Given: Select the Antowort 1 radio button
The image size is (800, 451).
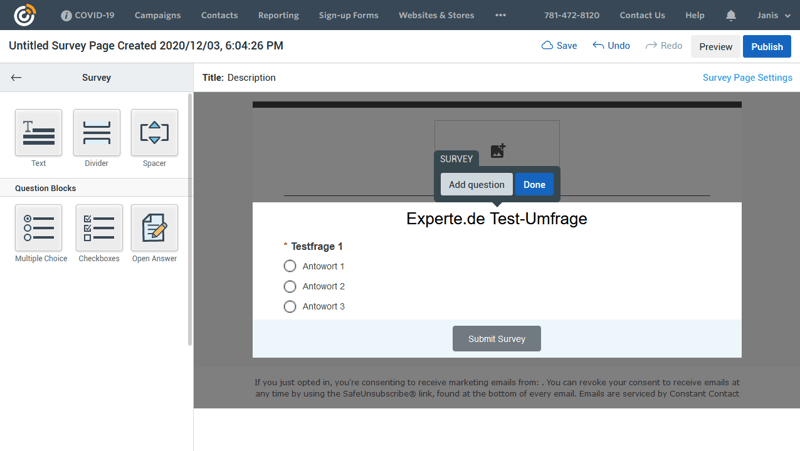Looking at the screenshot, I should click(x=290, y=266).
